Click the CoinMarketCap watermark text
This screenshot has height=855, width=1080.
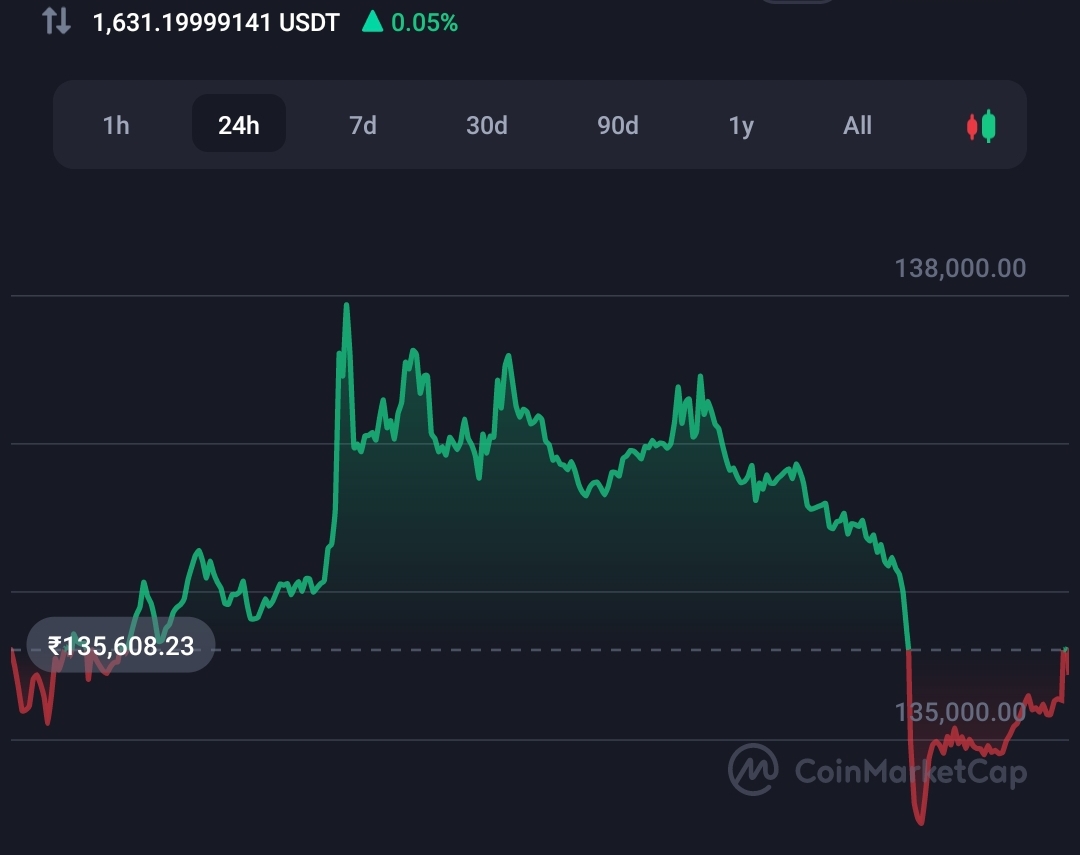[911, 771]
